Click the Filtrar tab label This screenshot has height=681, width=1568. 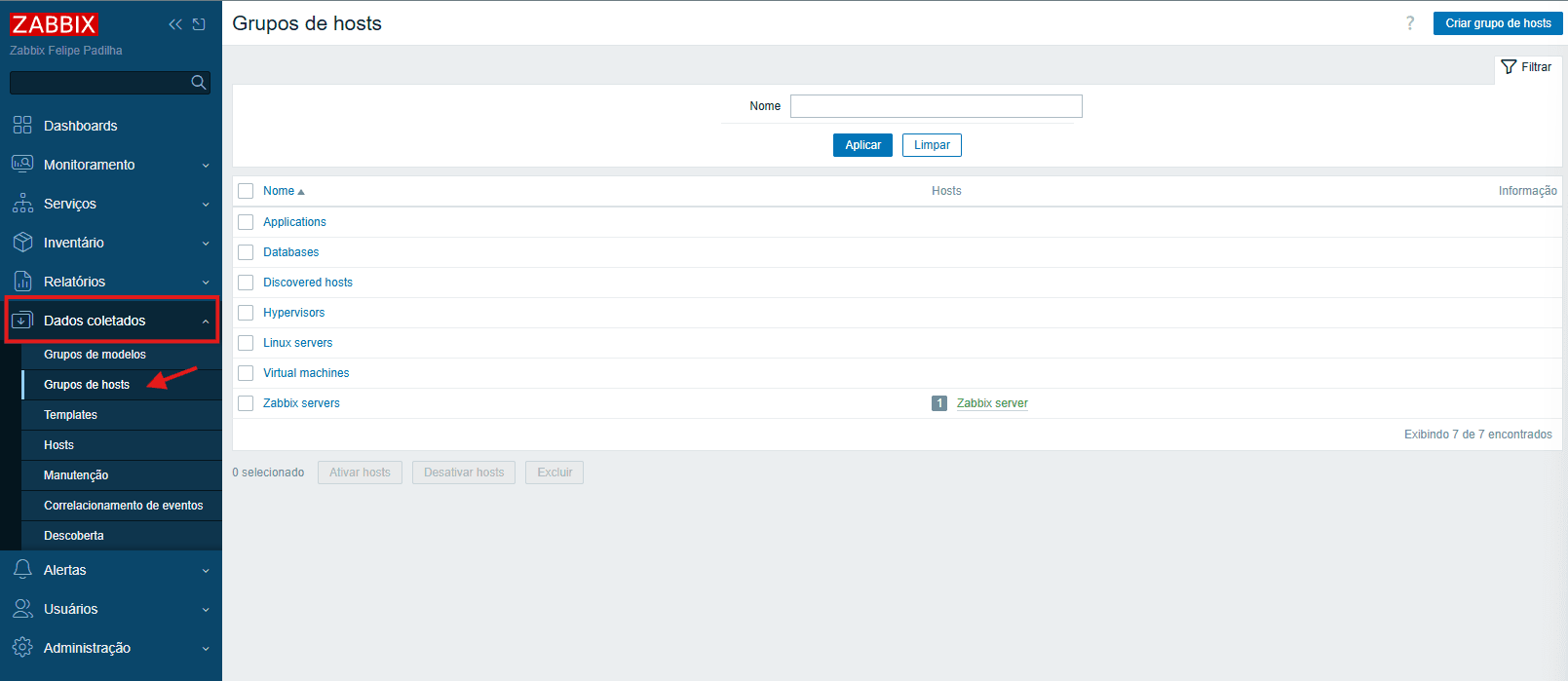click(x=1536, y=67)
